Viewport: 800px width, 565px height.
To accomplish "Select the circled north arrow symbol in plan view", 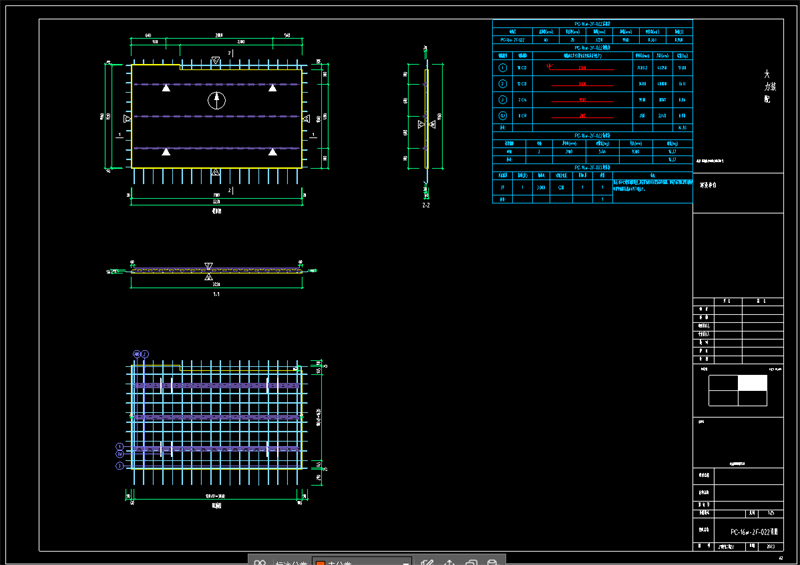I will (x=216, y=100).
